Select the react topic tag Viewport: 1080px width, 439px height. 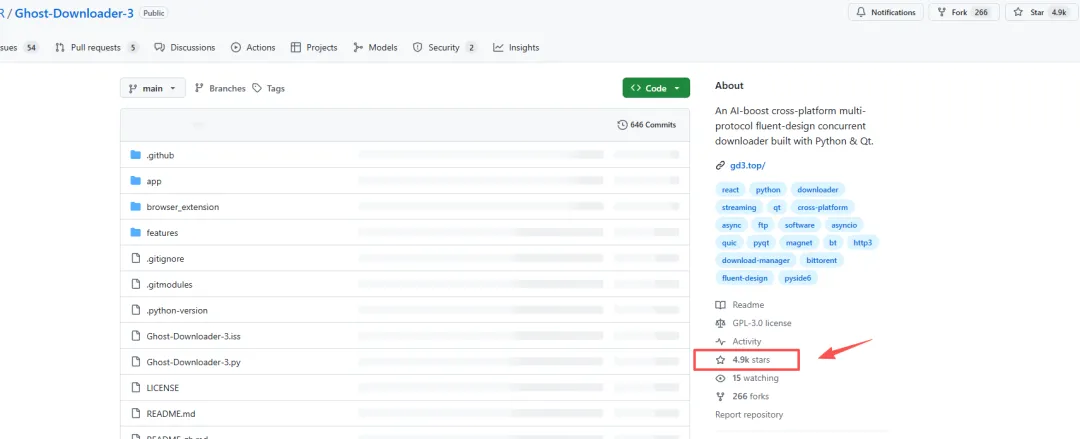[x=730, y=190]
